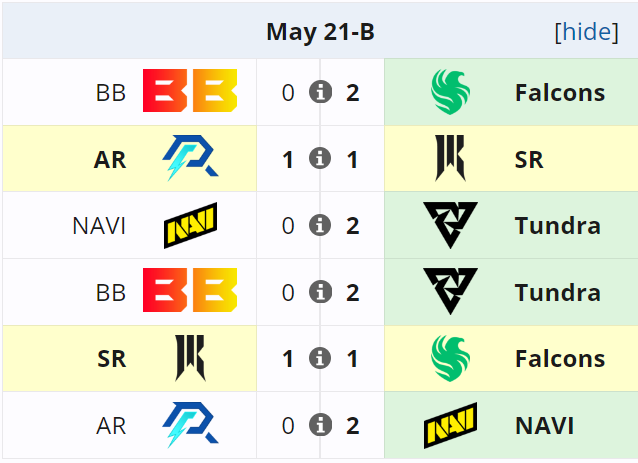Click the Falcons logo in the first row
Screen dimensions: 638x463
pos(449,92)
